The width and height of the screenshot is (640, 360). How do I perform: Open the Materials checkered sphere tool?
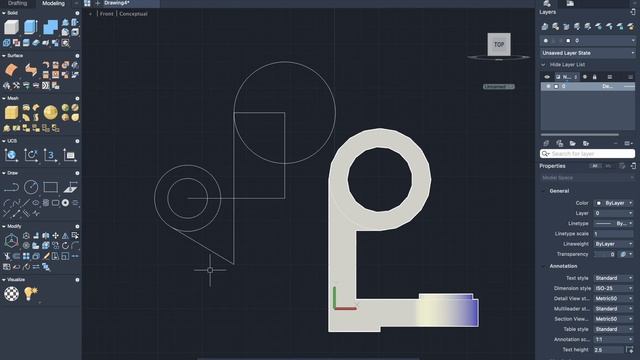point(11,294)
